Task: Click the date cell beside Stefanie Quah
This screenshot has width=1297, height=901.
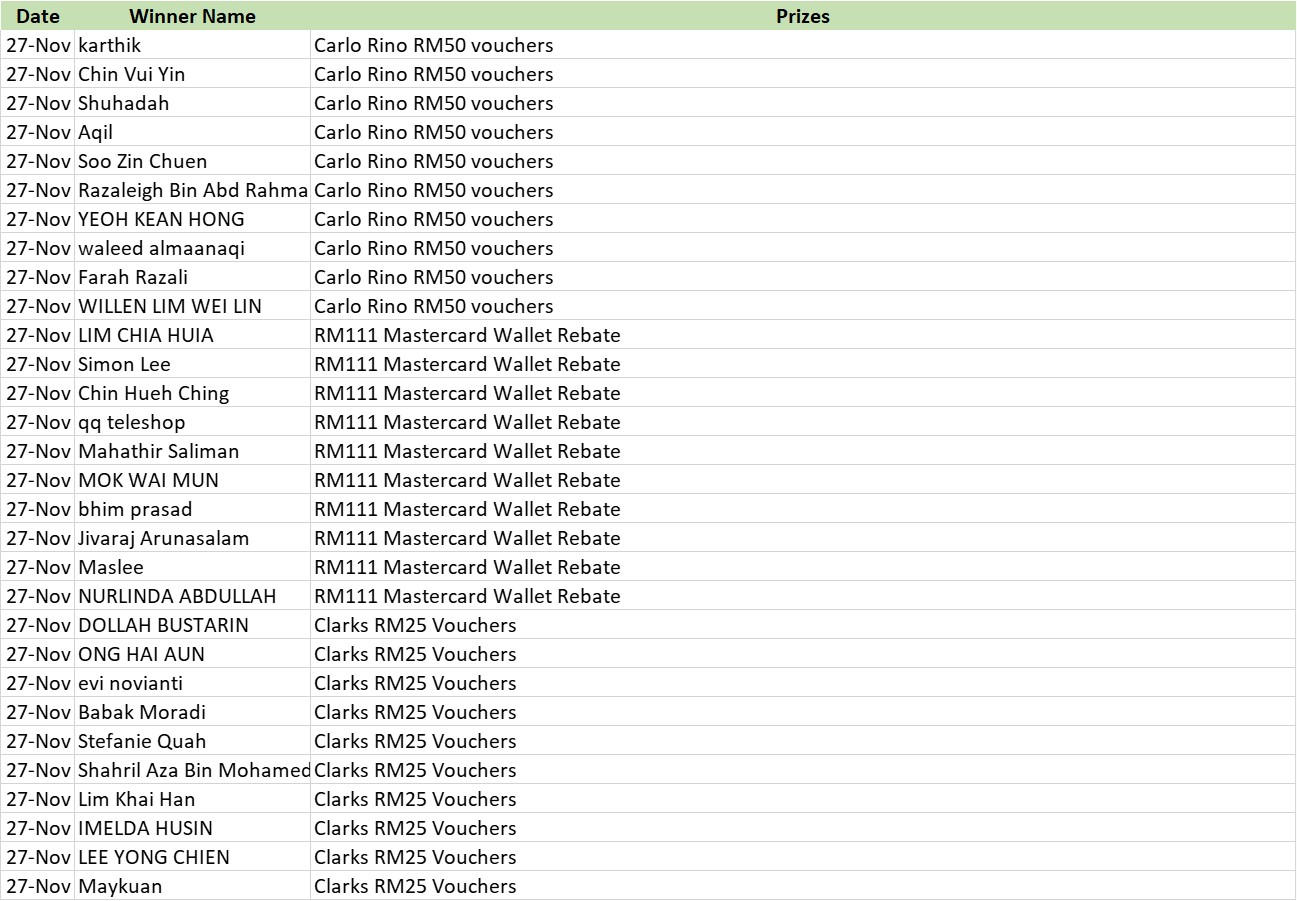Action: pyautogui.click(x=38, y=741)
